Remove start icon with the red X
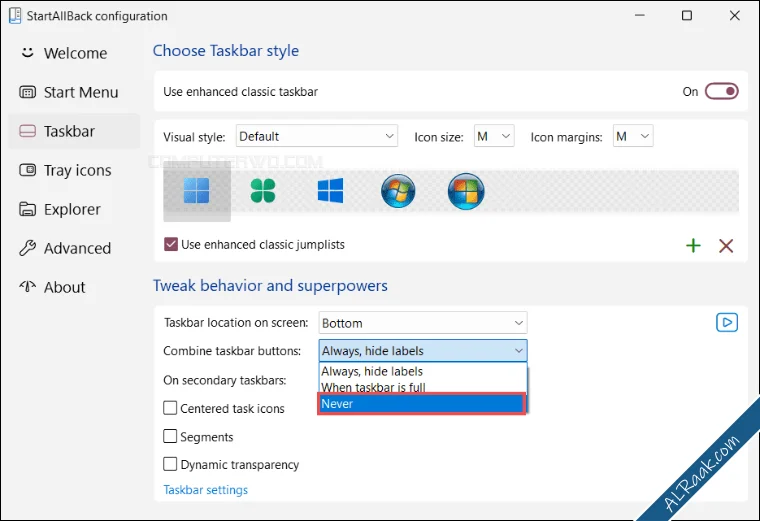This screenshot has height=521, width=760. click(726, 245)
